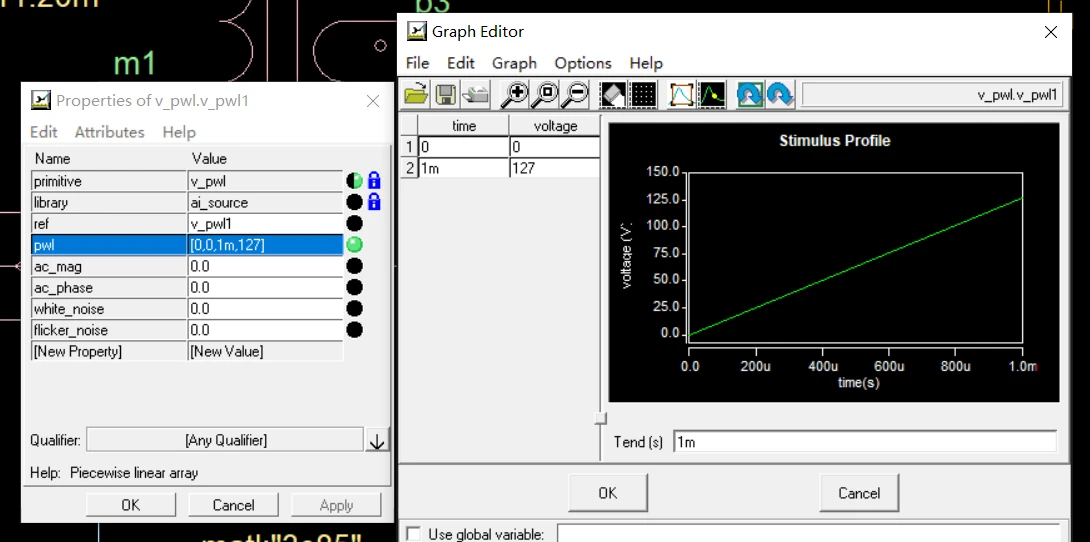Viewport: 1090px width, 542px height.
Task: Toggle the green dot for pwl row
Action: [x=355, y=245]
